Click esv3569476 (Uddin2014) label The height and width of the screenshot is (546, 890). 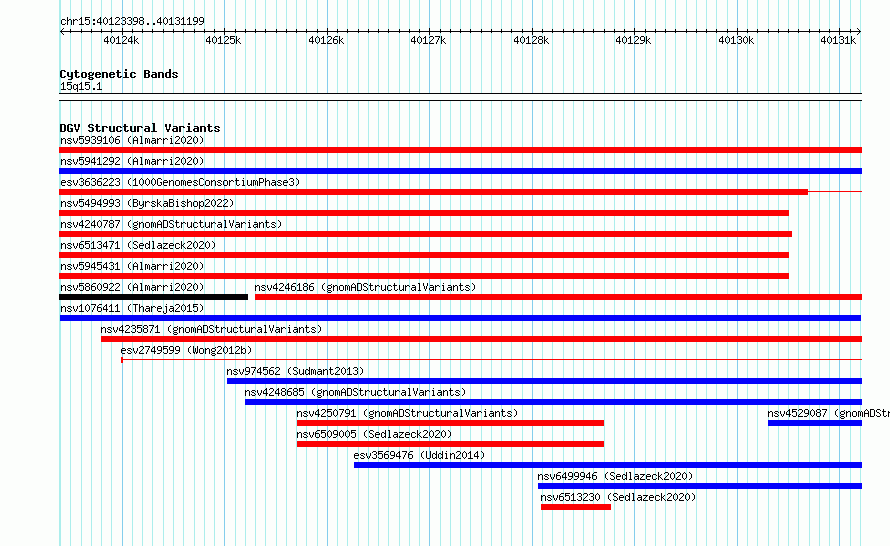[x=419, y=455]
